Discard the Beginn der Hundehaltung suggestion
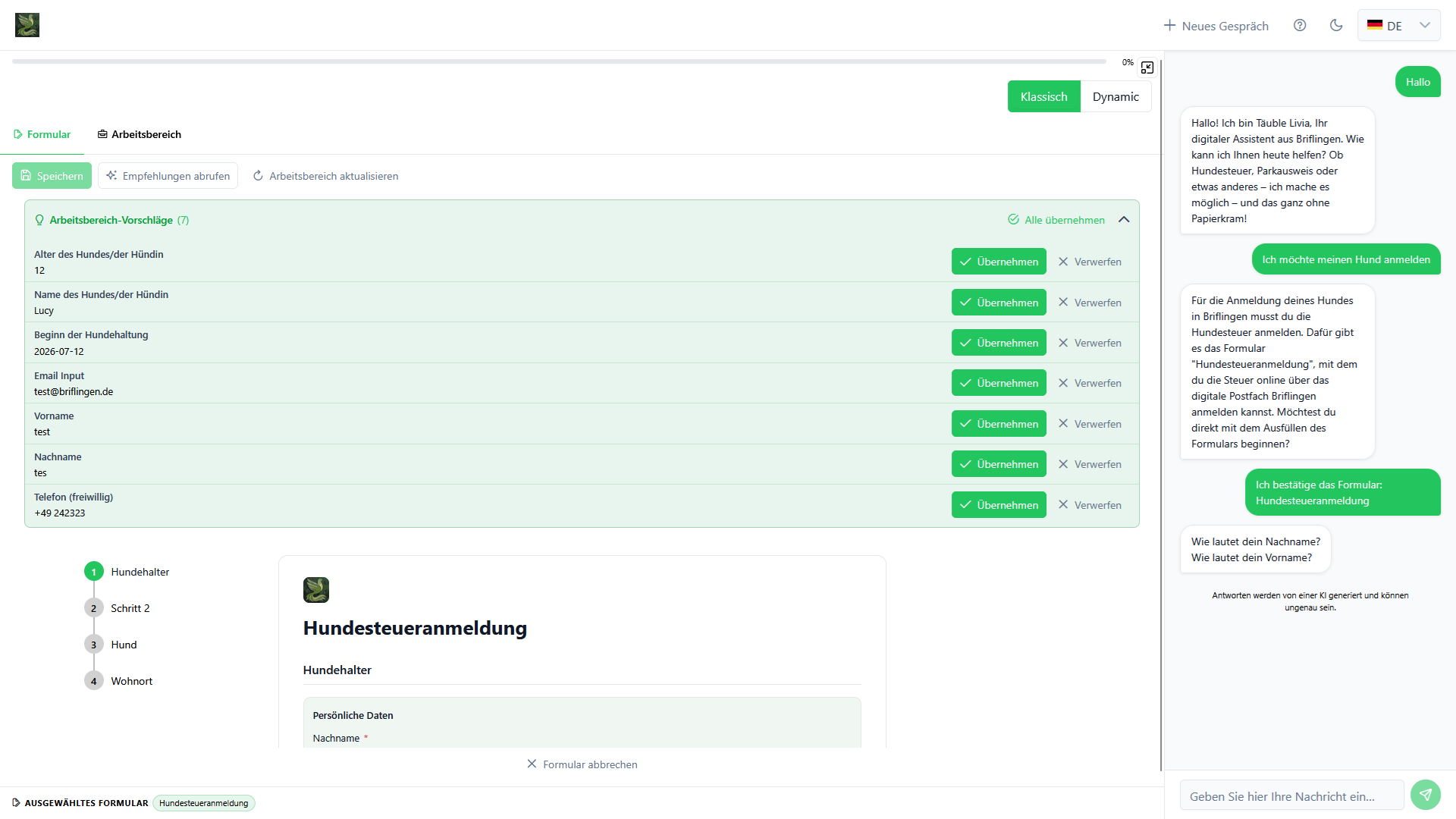 click(x=1090, y=343)
